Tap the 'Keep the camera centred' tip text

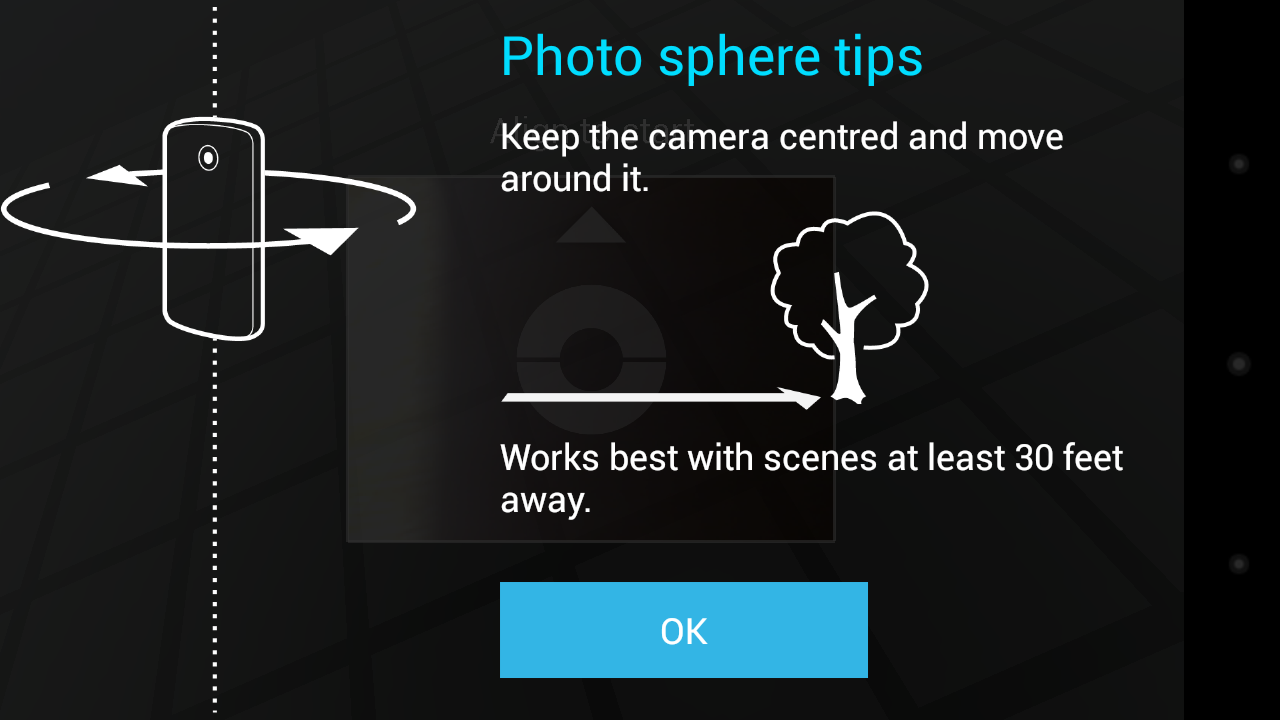click(x=781, y=158)
